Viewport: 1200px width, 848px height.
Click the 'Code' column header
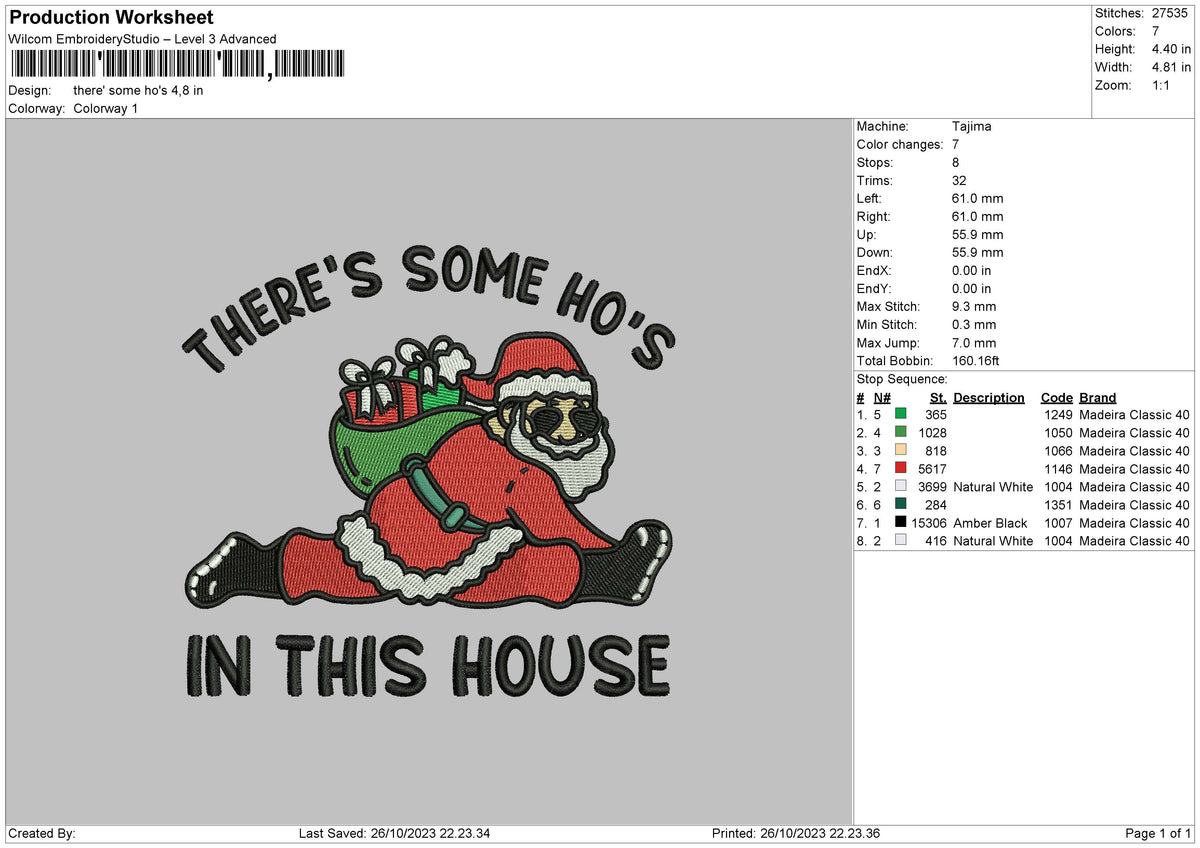(1057, 397)
